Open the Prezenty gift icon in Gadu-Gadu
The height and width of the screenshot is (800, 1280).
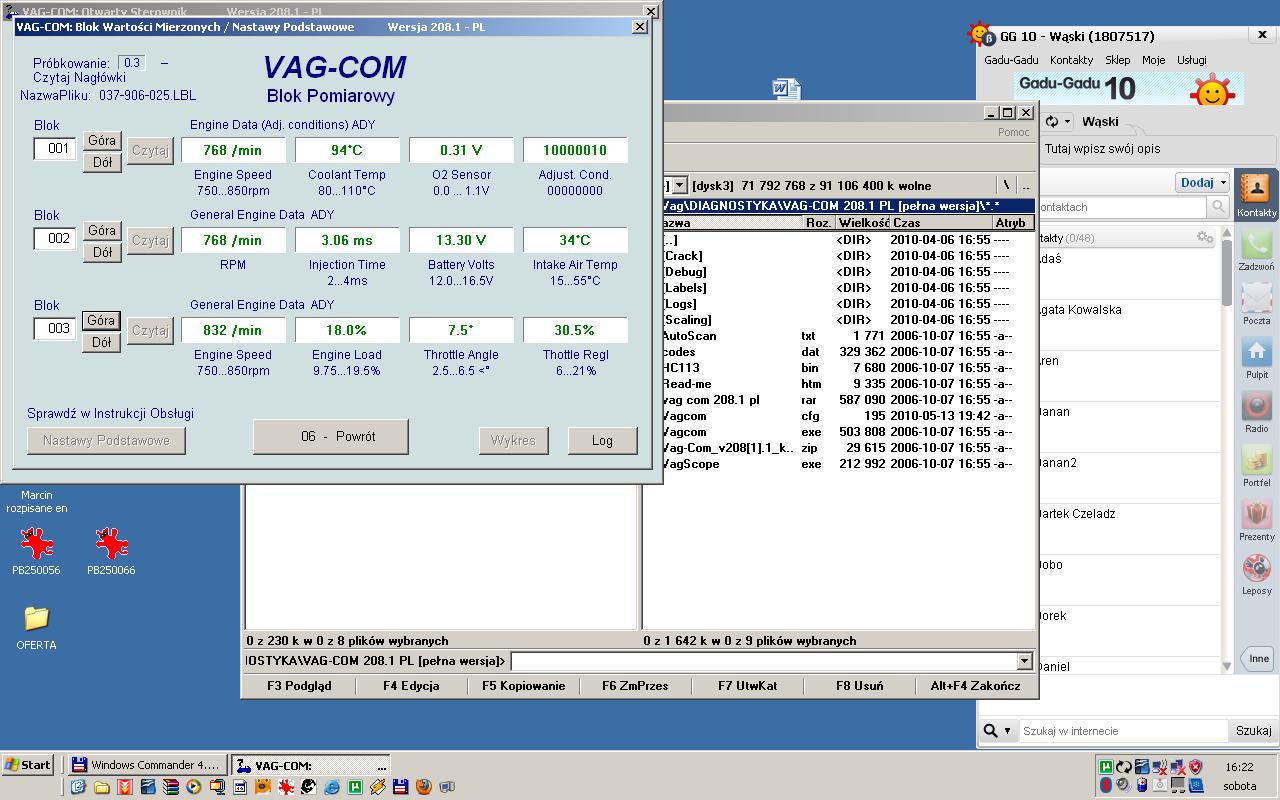1256,519
